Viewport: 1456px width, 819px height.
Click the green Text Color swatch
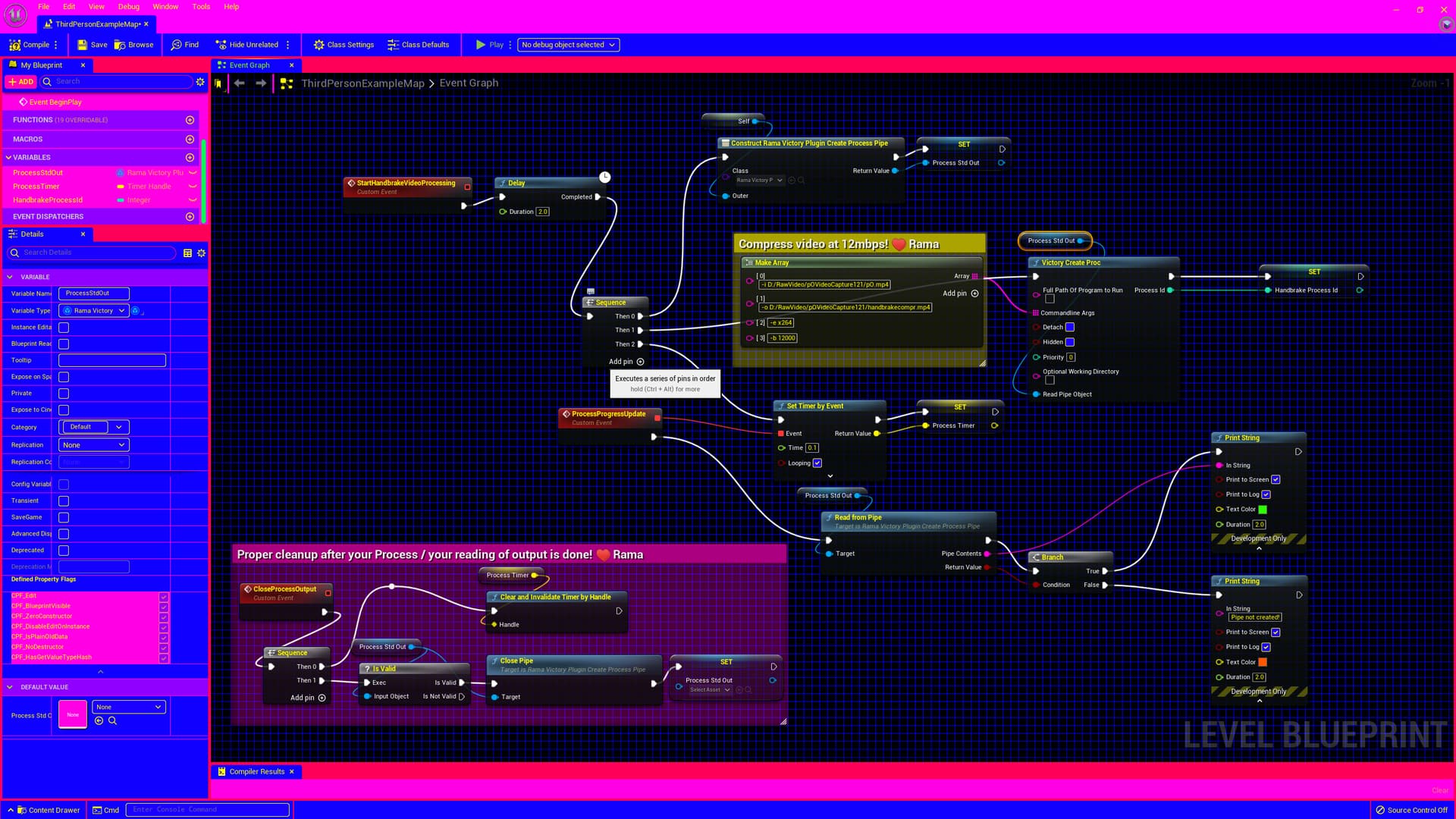1263,510
